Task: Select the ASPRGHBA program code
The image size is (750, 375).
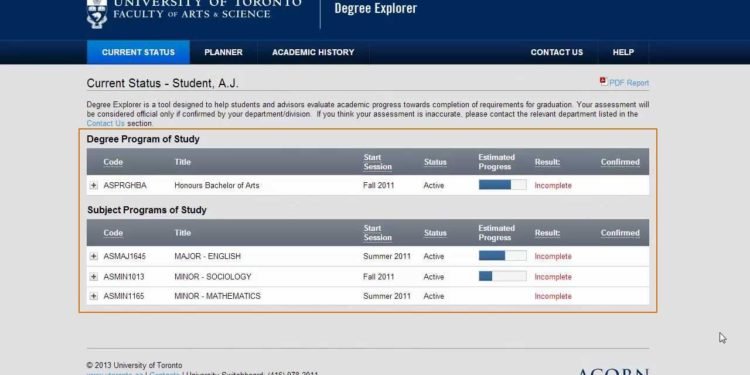Action: click(125, 186)
